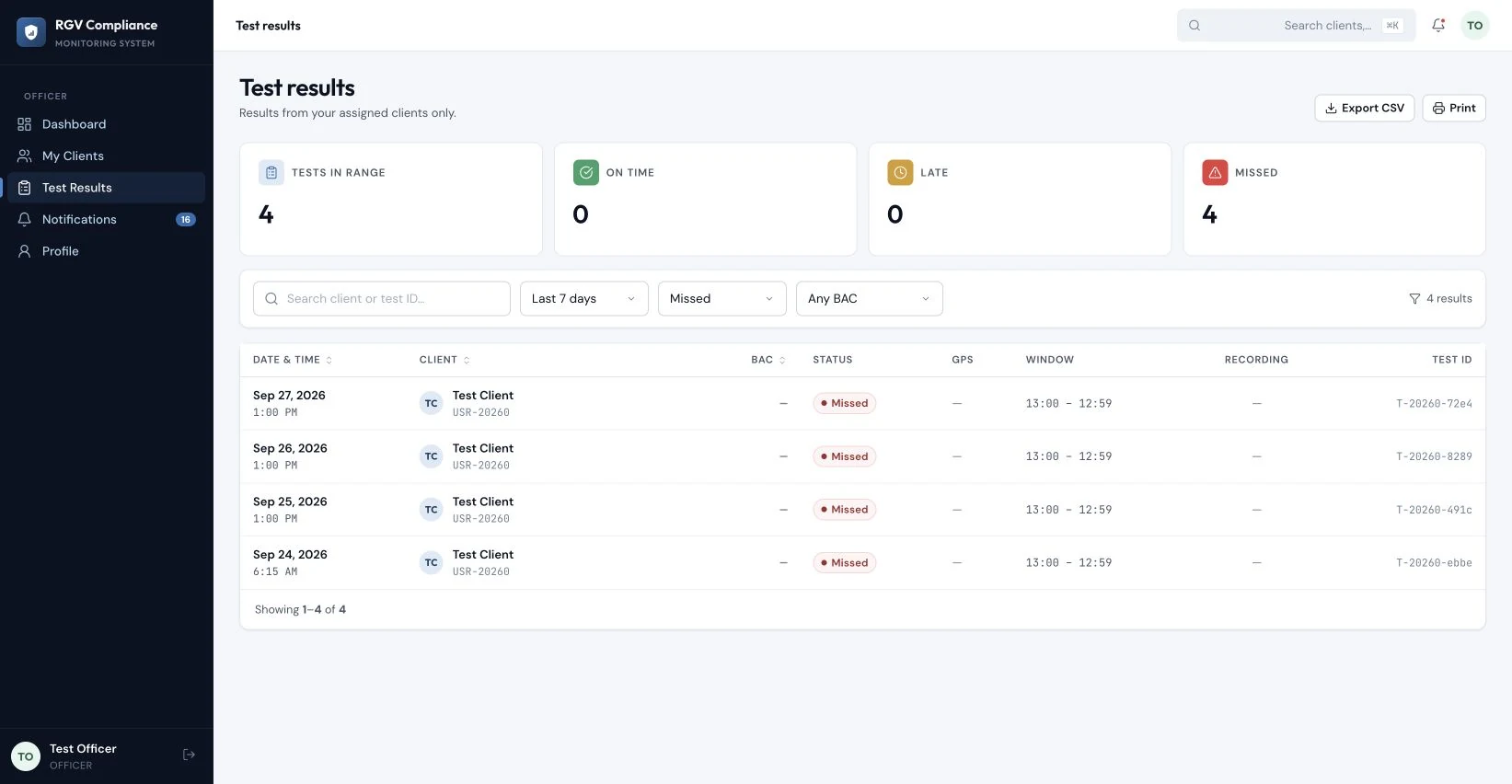Click the TC avatar in Sep 27 row
The width and height of the screenshot is (1512, 784).
point(432,403)
